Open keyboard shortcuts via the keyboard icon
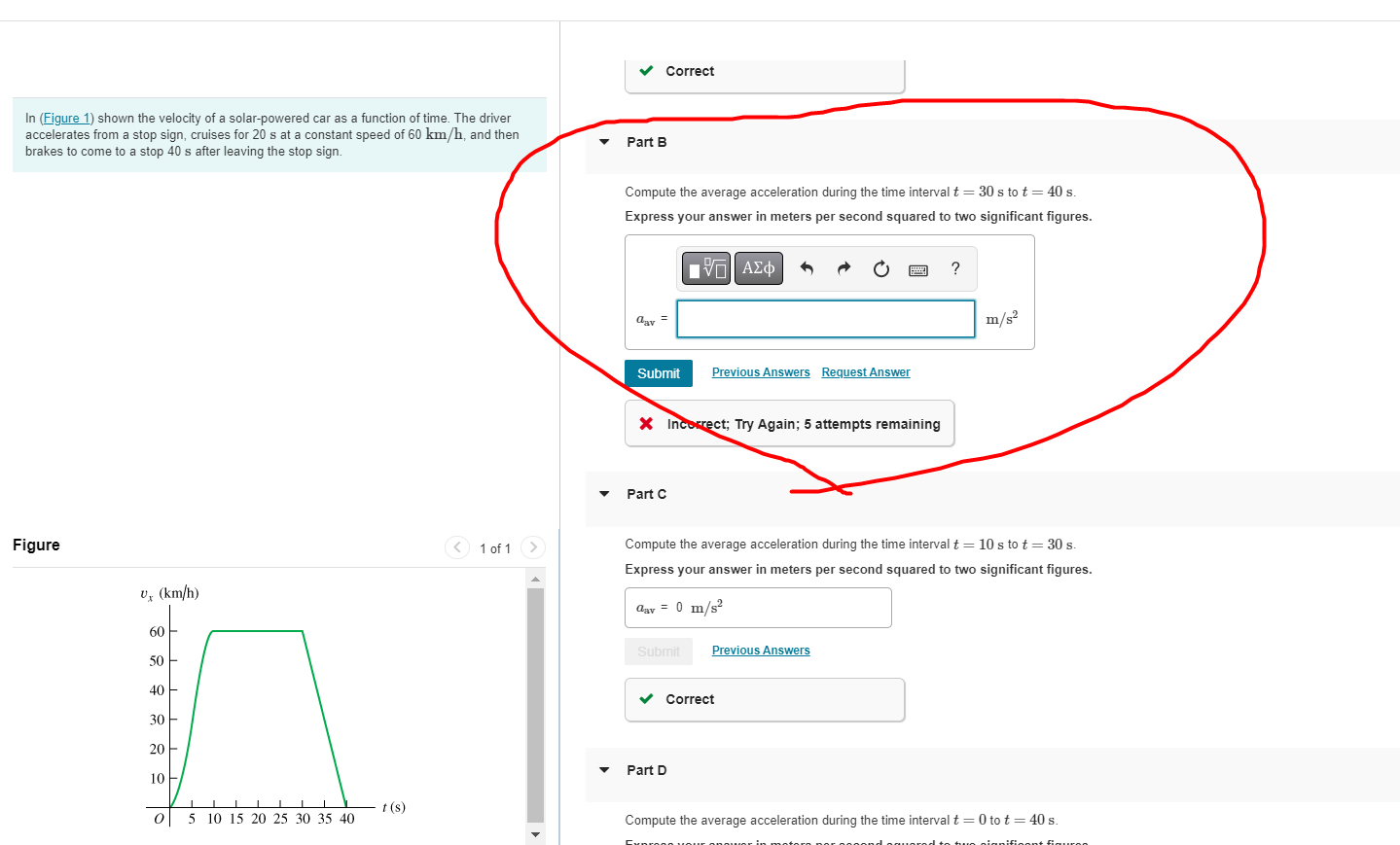 point(917,269)
